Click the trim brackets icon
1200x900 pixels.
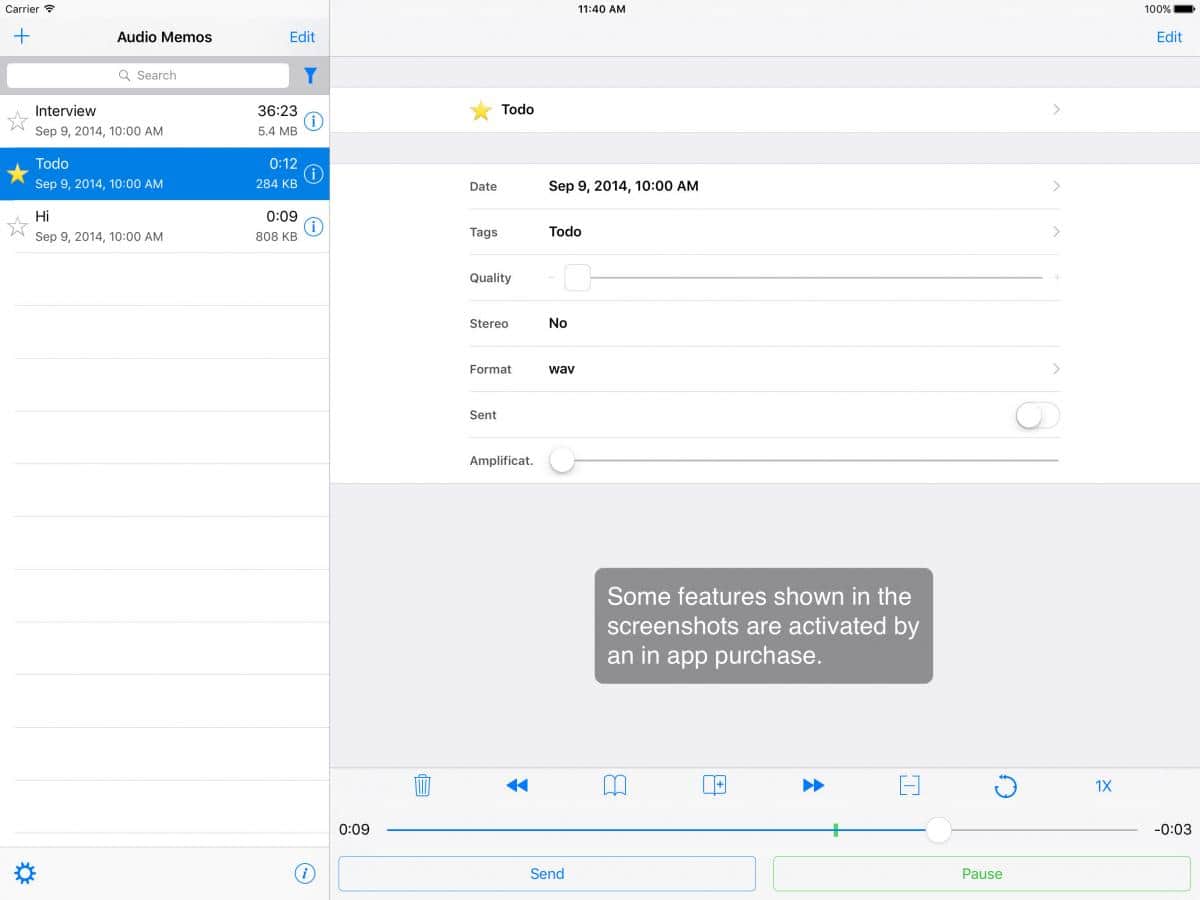coord(909,785)
